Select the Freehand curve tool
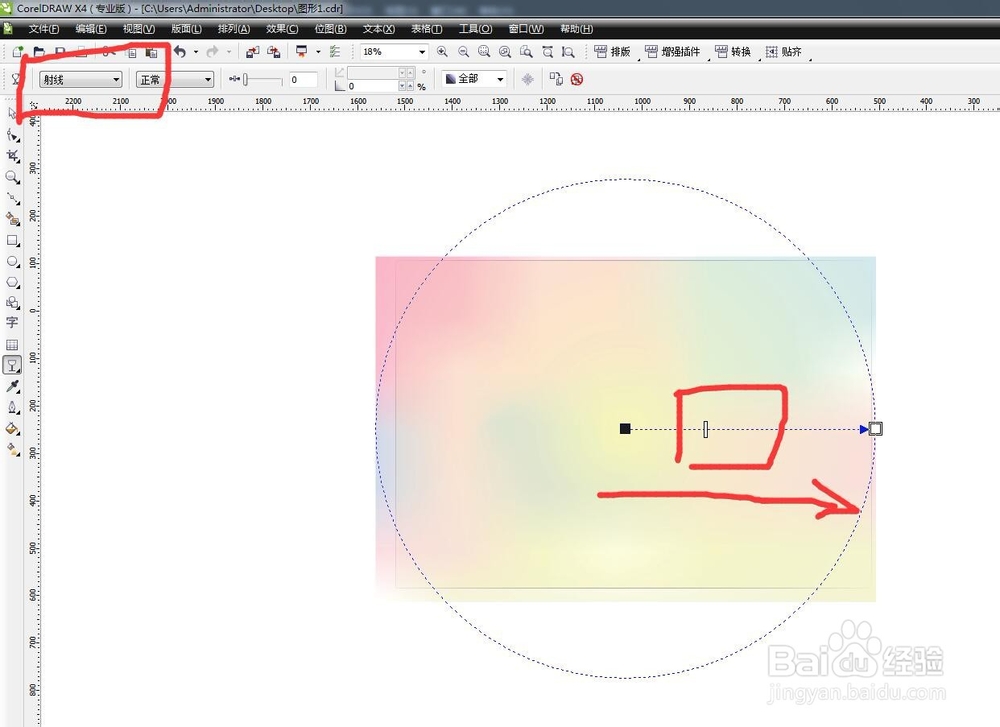1000x727 pixels. click(x=12, y=198)
